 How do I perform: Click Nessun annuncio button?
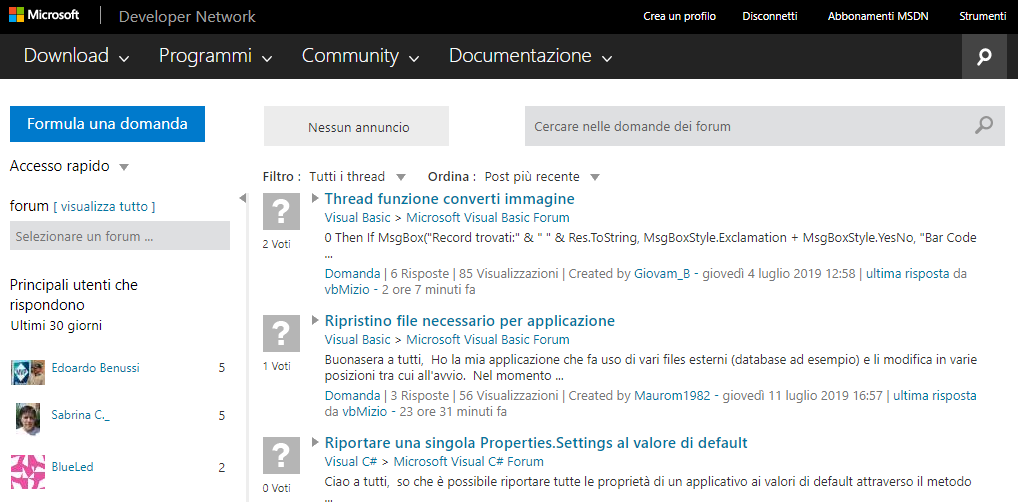356,126
